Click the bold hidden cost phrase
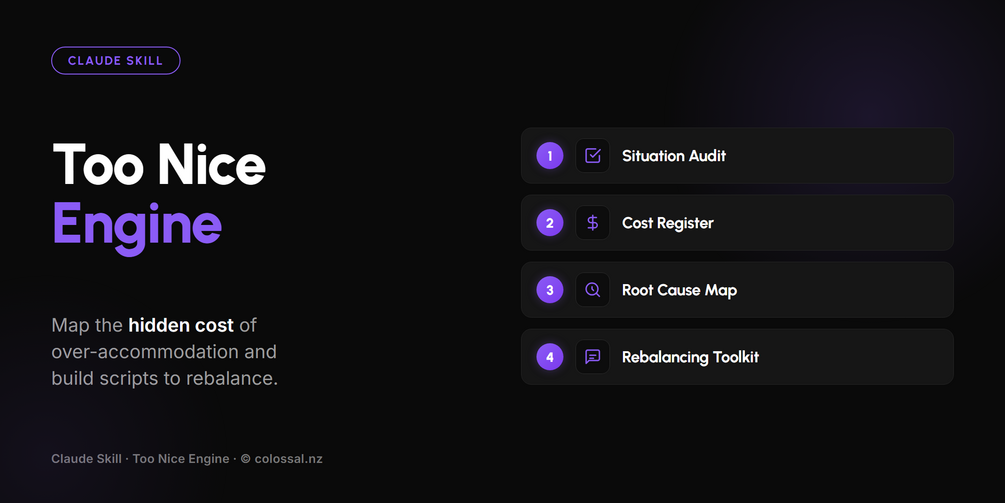The width and height of the screenshot is (1005, 503). [x=181, y=325]
